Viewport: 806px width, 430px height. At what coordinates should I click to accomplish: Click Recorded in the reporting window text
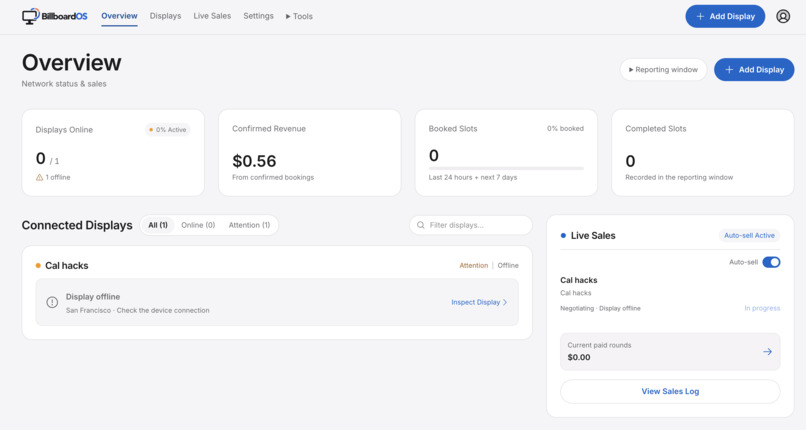679,177
